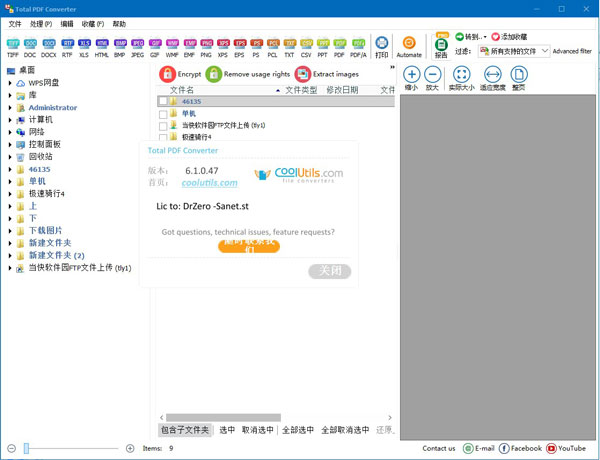The height and width of the screenshot is (460, 600).
Task: Expand the 新建文件夹 (2) node
Action: click(x=10, y=255)
